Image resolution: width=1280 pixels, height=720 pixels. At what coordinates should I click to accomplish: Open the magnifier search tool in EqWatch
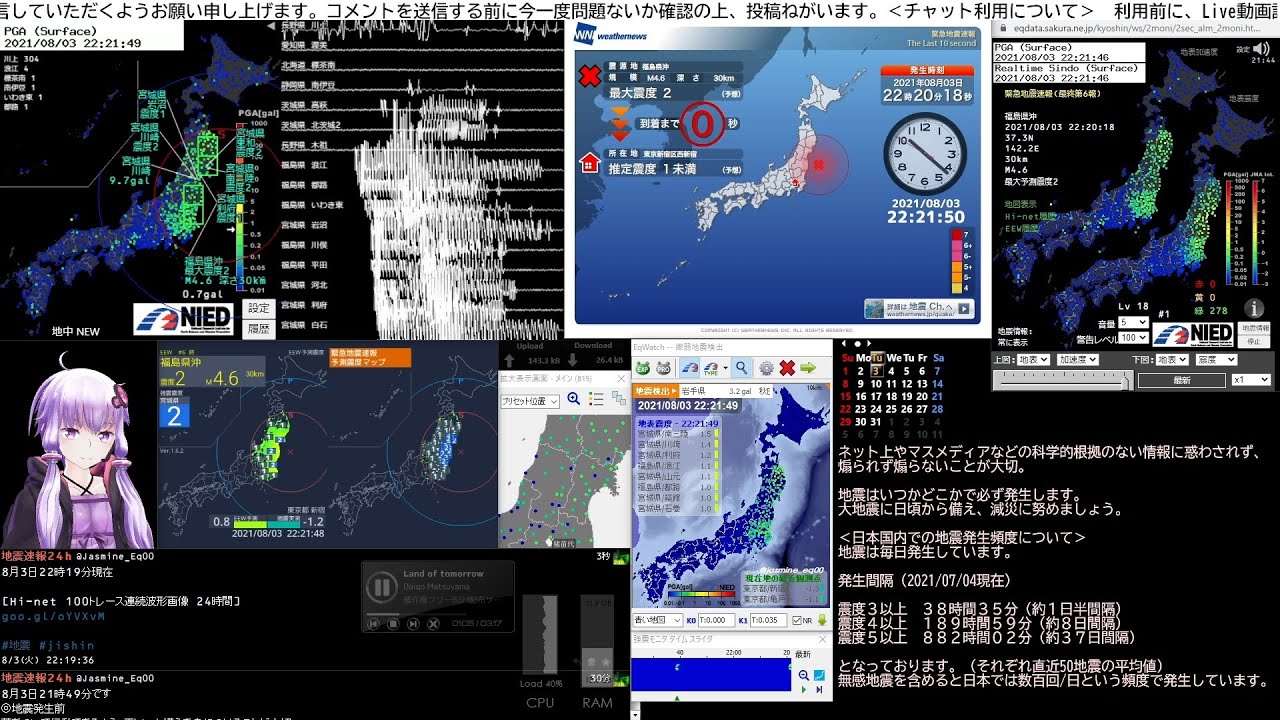click(x=741, y=368)
